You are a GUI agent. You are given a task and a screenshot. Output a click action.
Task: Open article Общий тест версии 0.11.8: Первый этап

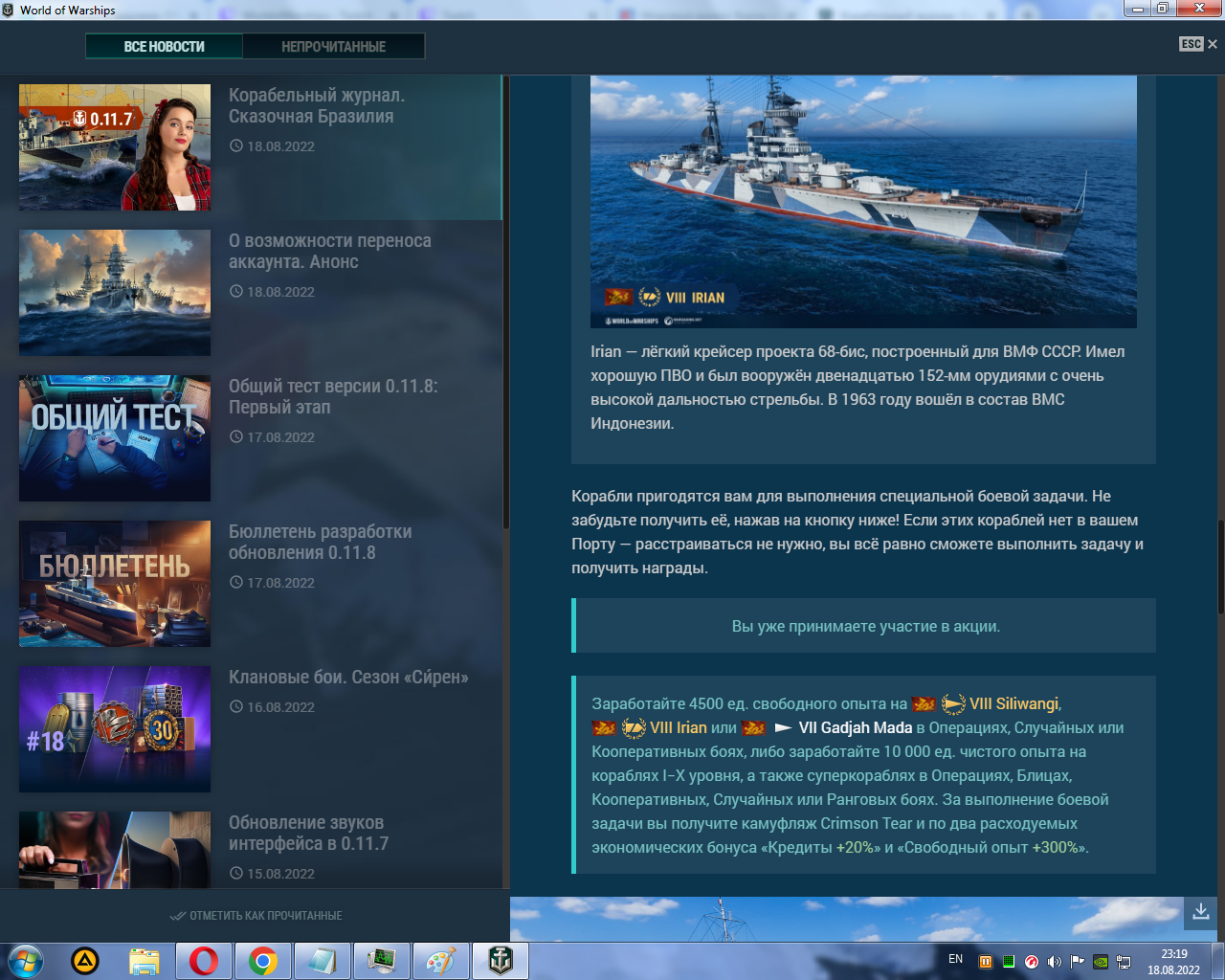coord(333,396)
